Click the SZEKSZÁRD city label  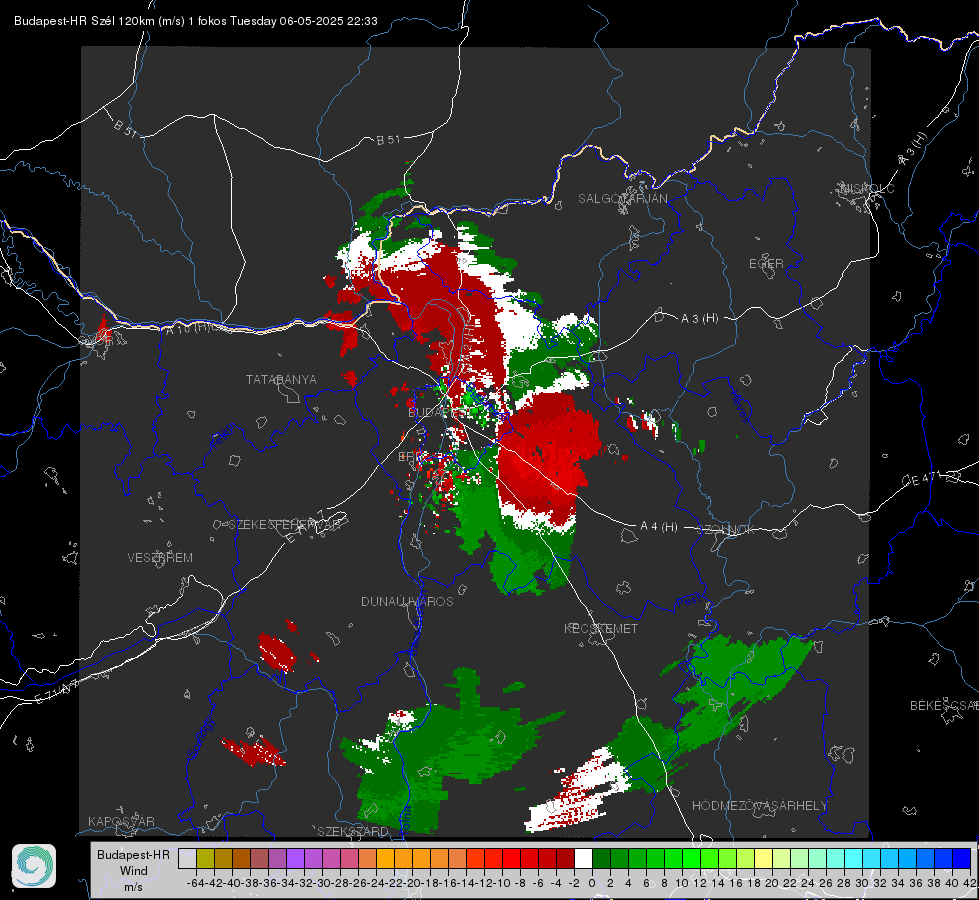click(x=353, y=831)
